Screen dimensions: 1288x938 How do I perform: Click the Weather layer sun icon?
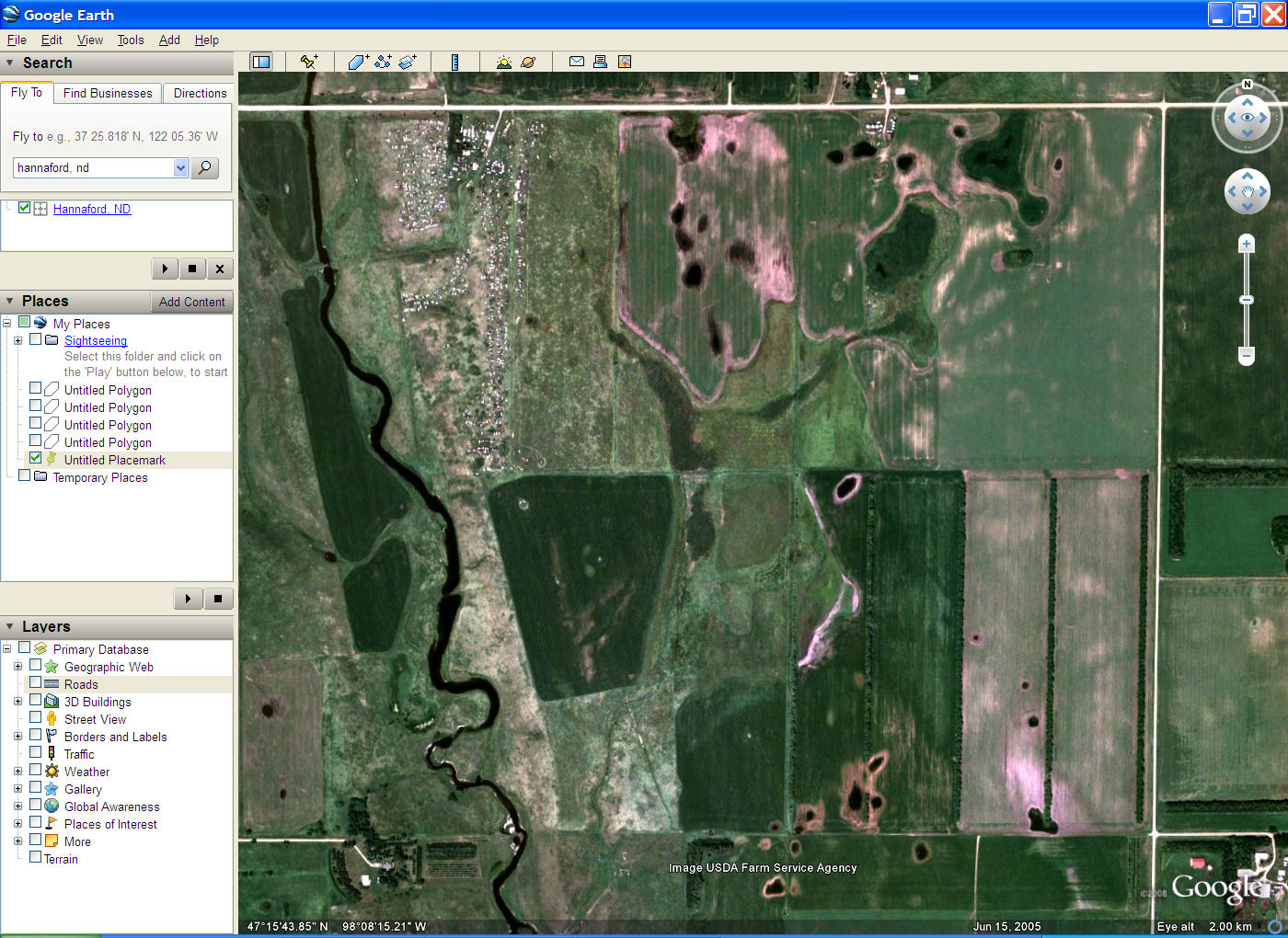(x=52, y=771)
